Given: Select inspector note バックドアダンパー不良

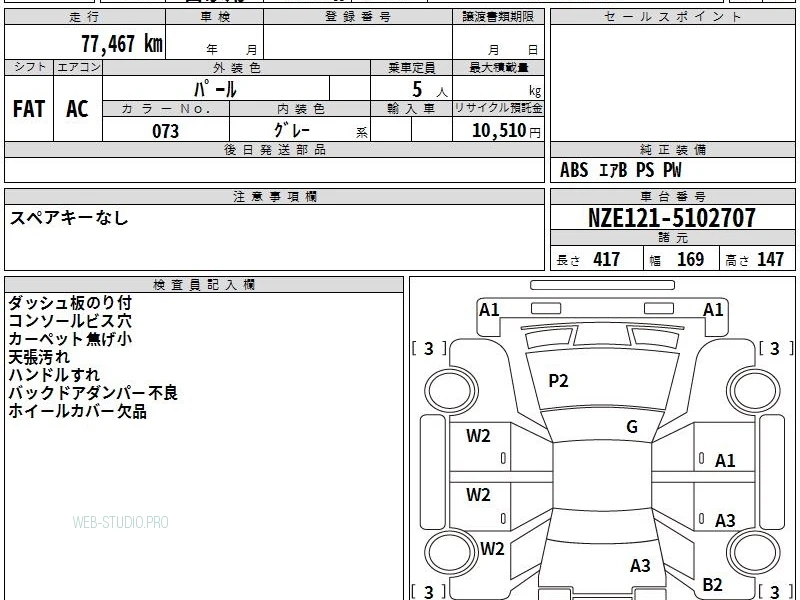Looking at the screenshot, I should coord(93,393).
